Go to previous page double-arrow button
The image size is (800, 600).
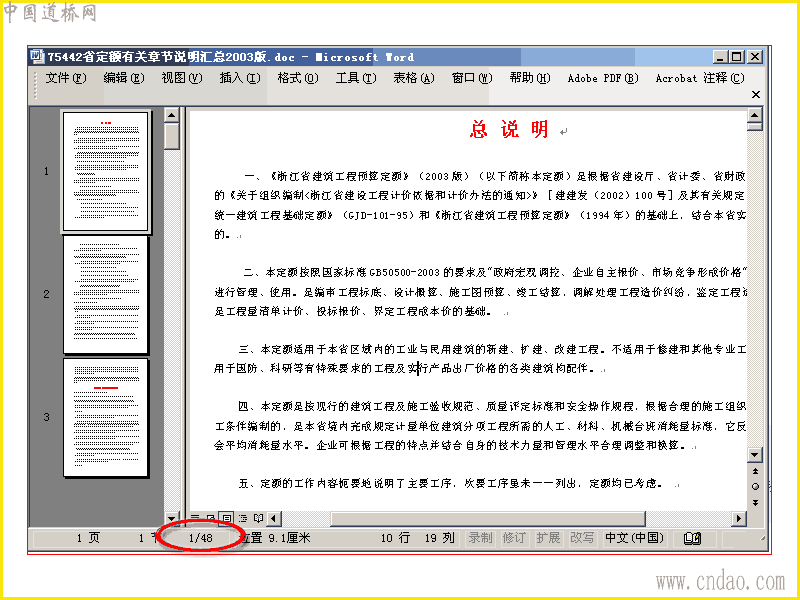pos(756,471)
